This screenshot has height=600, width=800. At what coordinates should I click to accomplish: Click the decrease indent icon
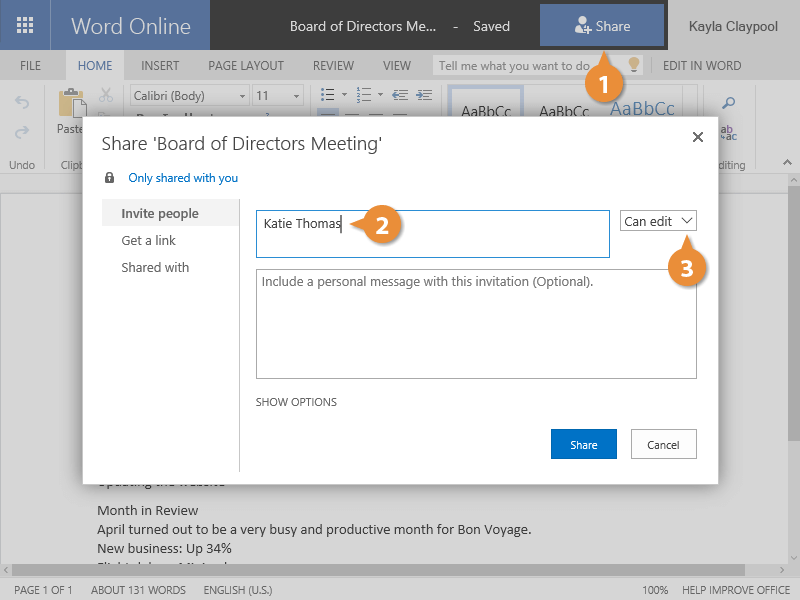coord(400,95)
